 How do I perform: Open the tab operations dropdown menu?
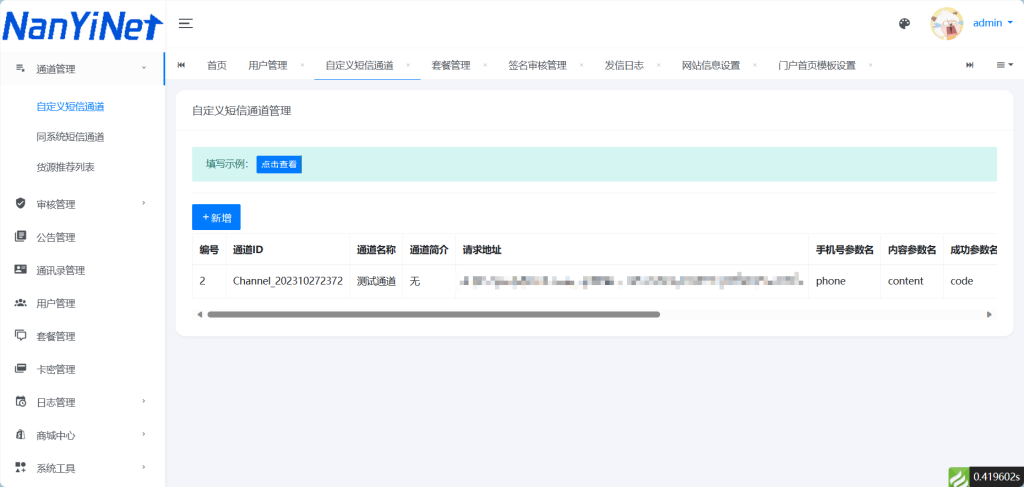(x=1004, y=65)
